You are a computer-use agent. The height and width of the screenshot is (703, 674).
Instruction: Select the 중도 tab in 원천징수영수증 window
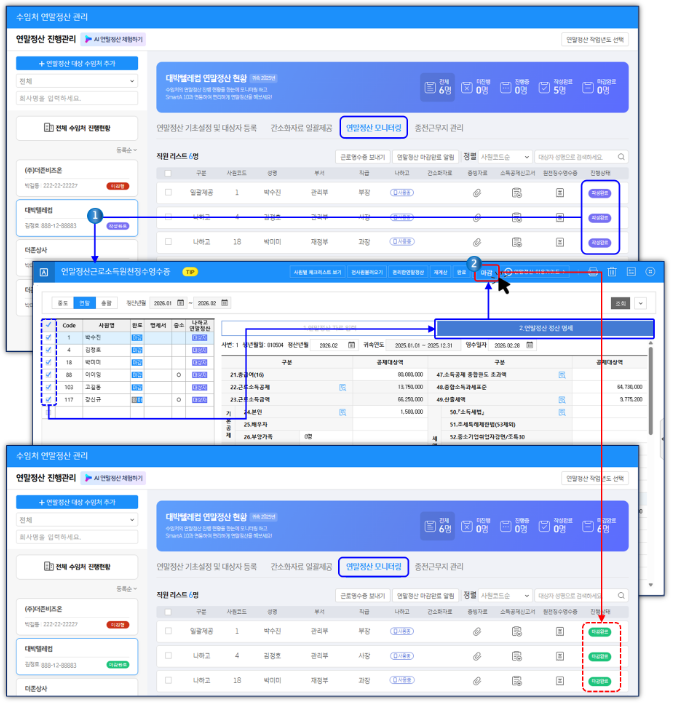62,303
